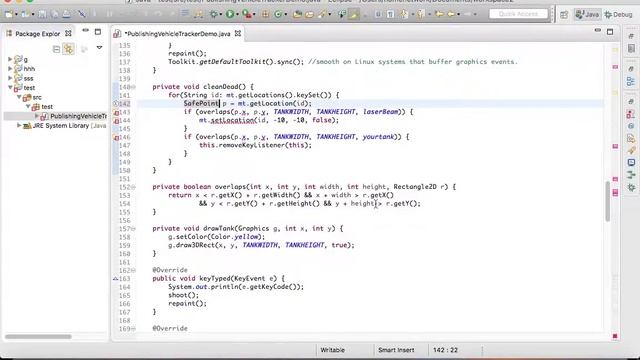640x360 pixels.
Task: Click 'Smart Insert' in the status bar
Action: click(396, 350)
